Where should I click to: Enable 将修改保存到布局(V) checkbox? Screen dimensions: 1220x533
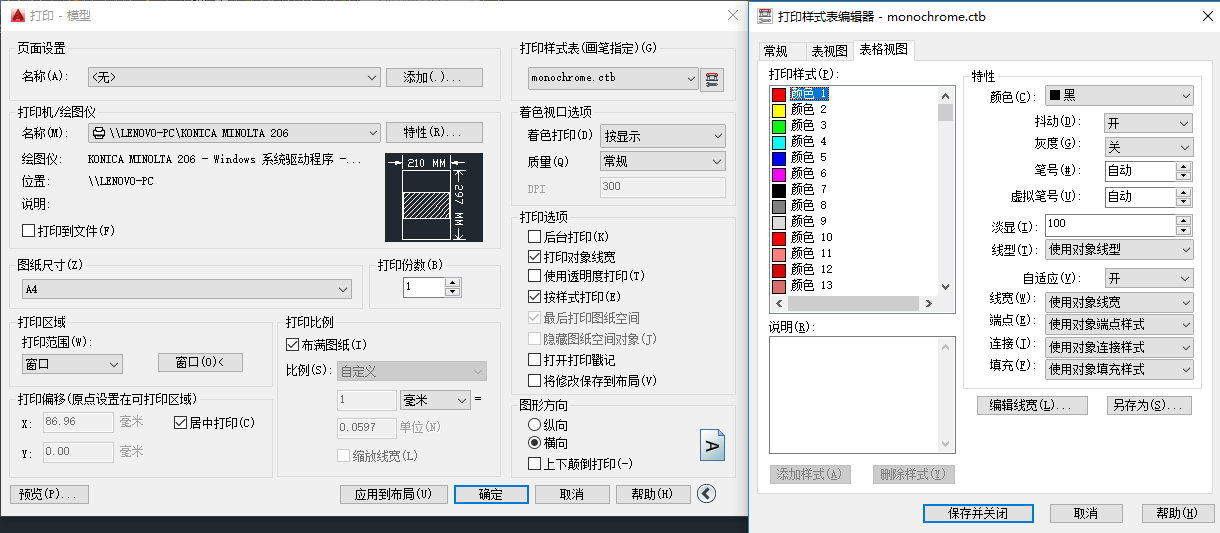click(x=535, y=381)
